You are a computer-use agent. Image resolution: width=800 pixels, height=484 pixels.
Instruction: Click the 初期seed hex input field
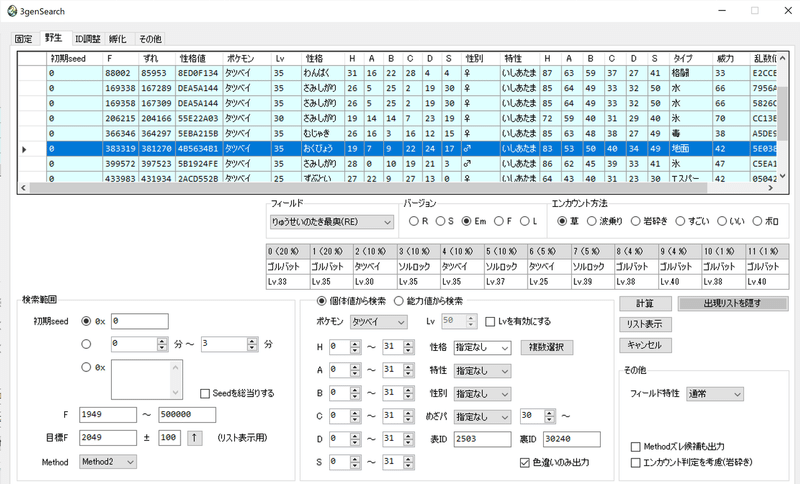point(139,321)
